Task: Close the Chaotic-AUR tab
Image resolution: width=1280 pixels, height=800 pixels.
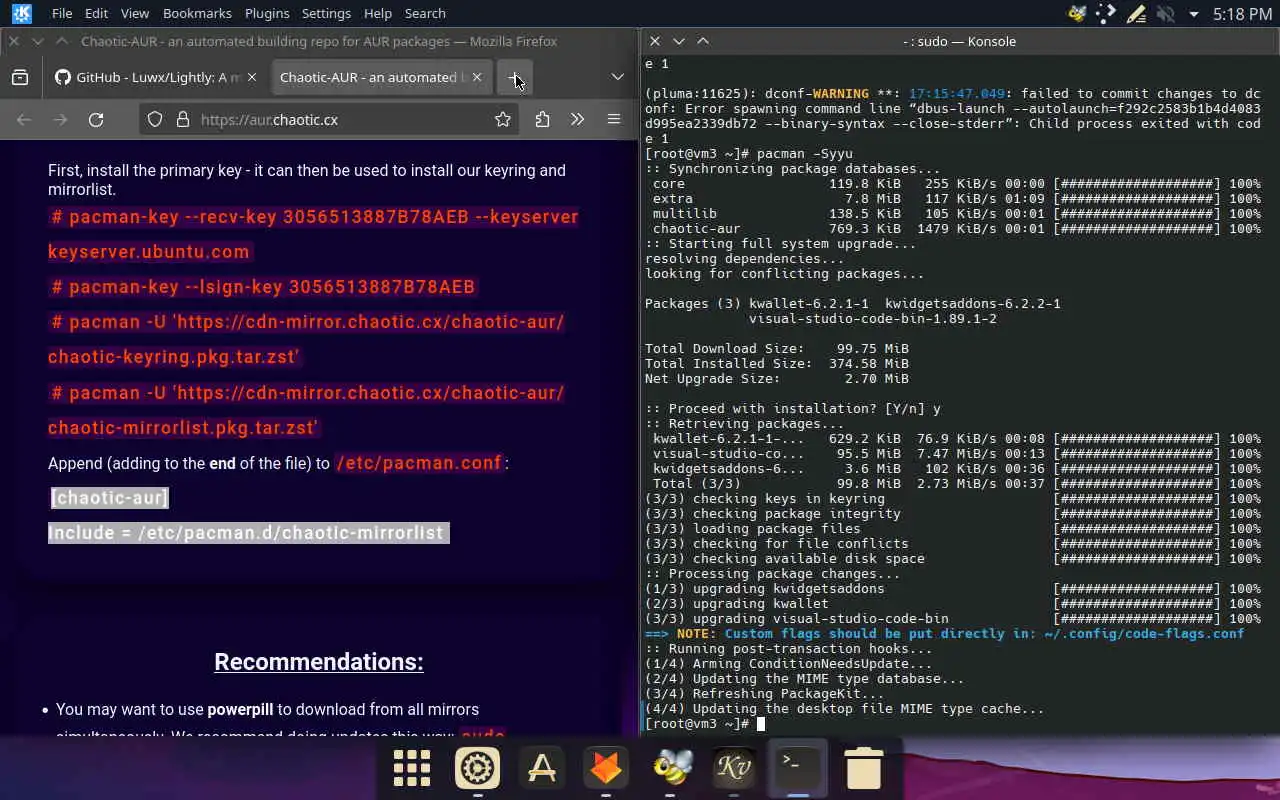Action: 476,77
